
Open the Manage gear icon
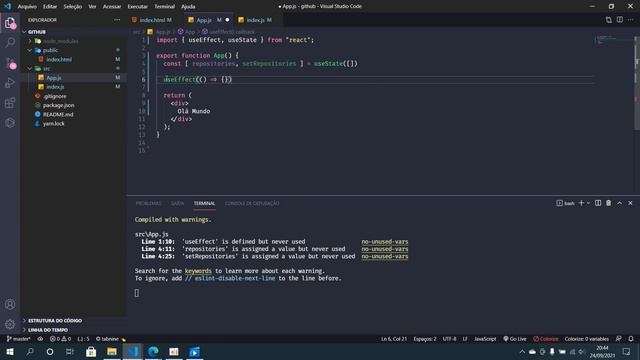coord(10,324)
